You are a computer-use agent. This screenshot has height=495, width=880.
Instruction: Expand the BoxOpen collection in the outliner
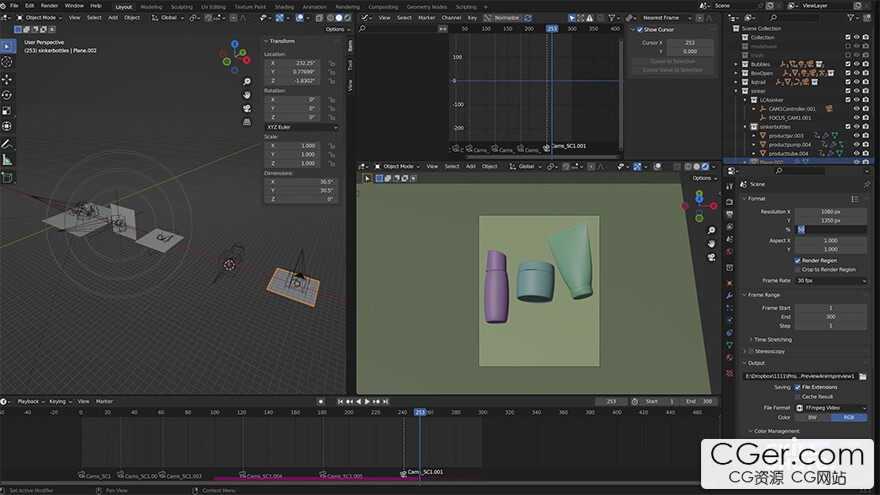coord(736,73)
